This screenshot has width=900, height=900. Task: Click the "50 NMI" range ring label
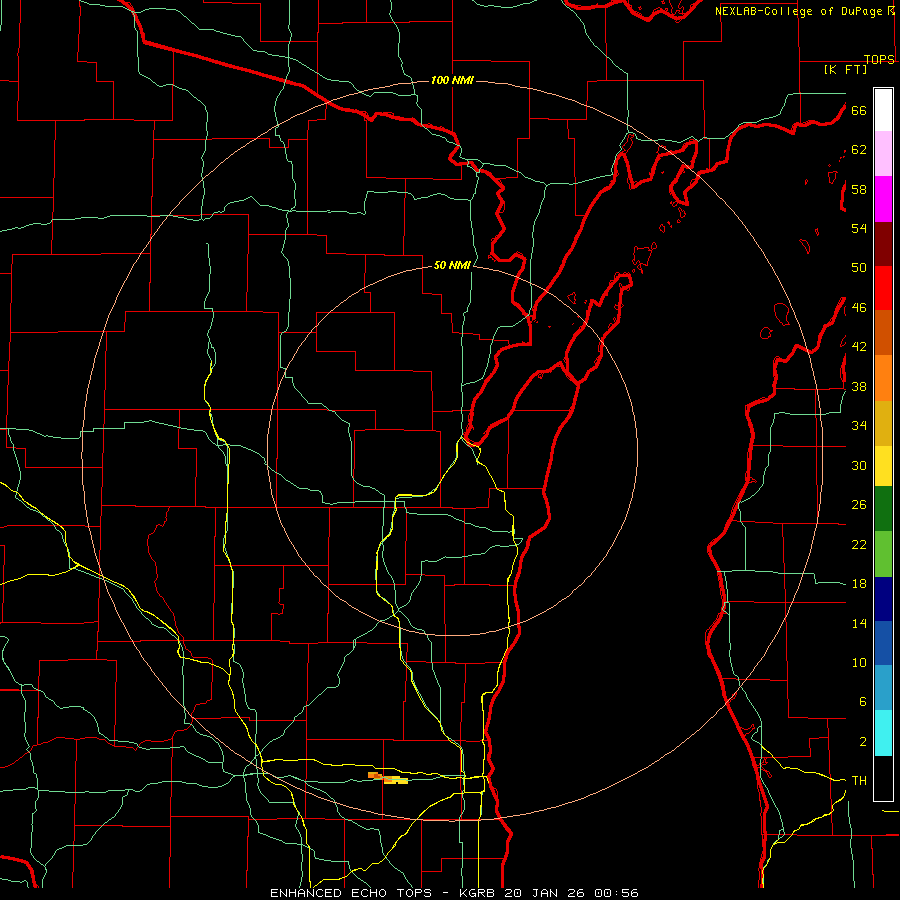[452, 265]
